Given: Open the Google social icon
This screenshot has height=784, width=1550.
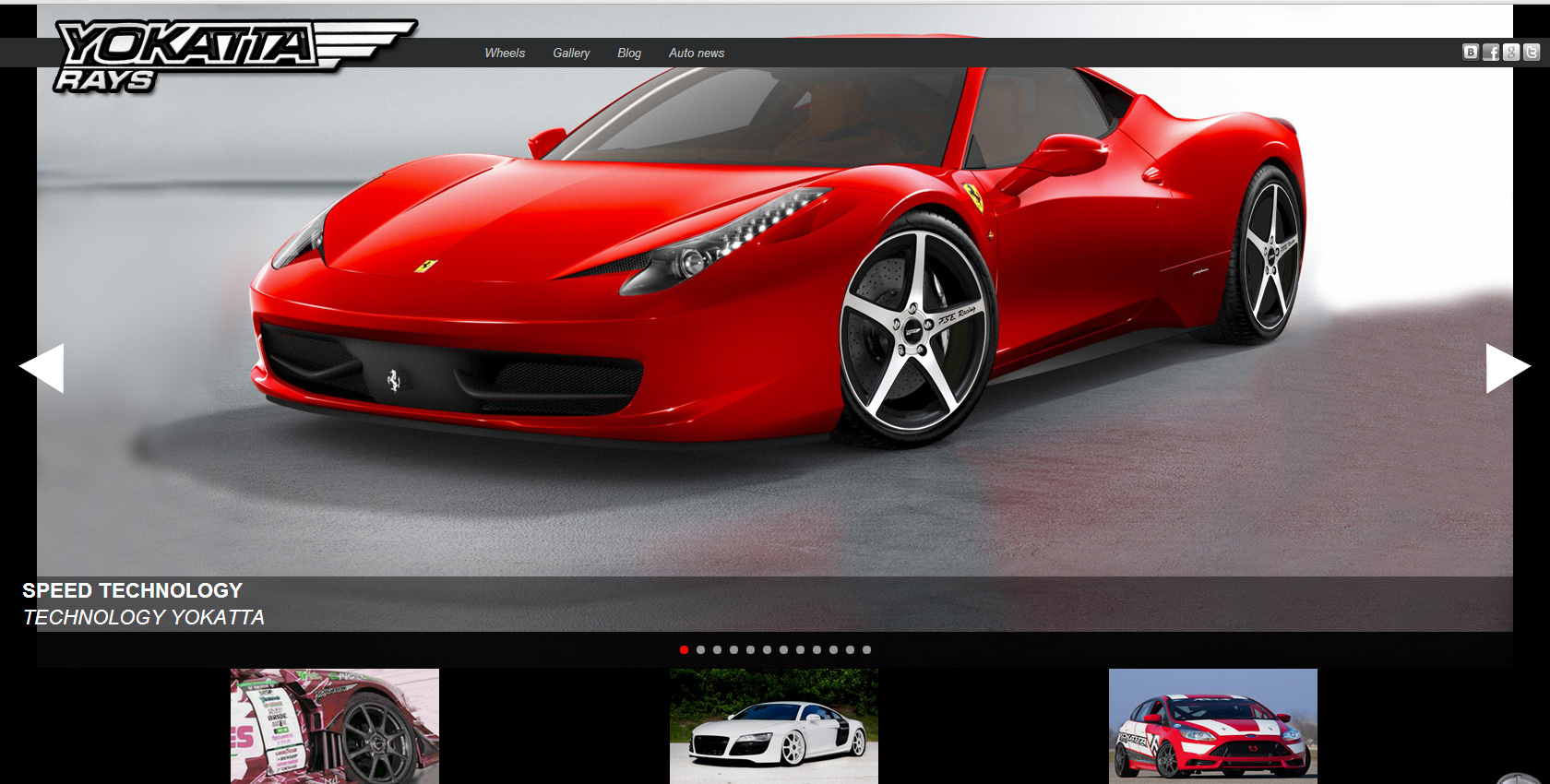Looking at the screenshot, I should [1511, 53].
